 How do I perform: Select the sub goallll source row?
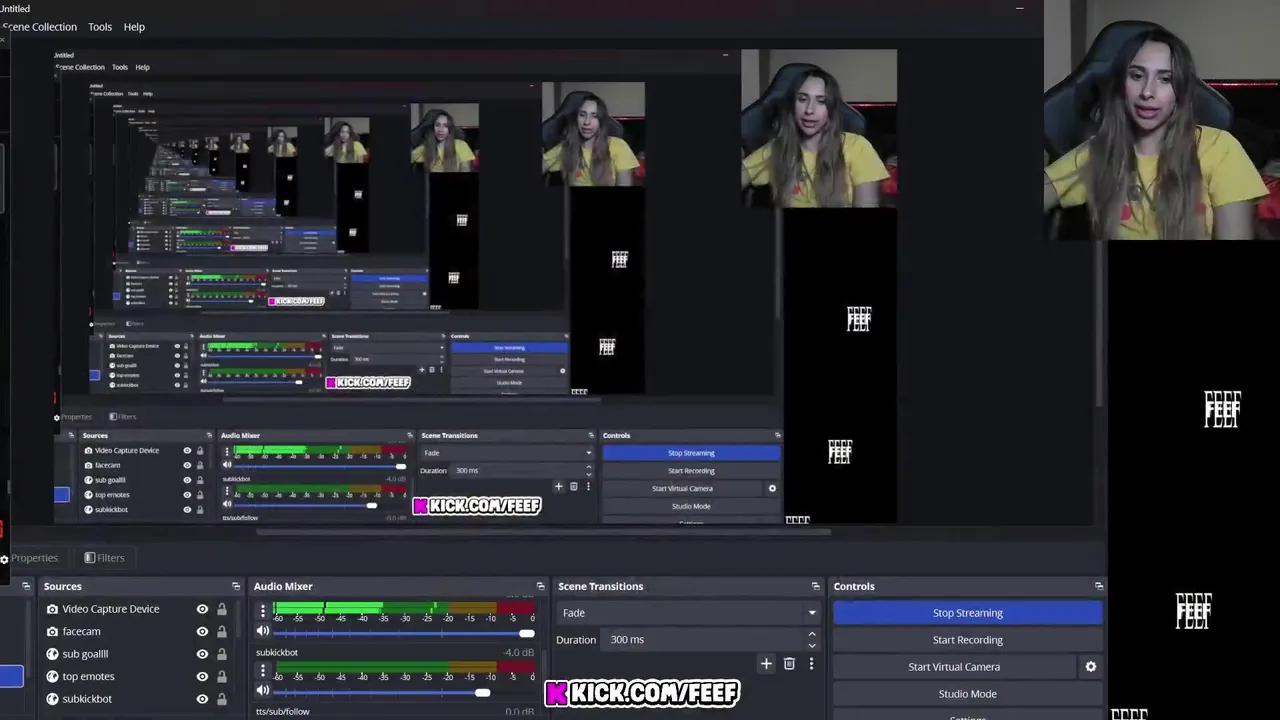point(136,654)
